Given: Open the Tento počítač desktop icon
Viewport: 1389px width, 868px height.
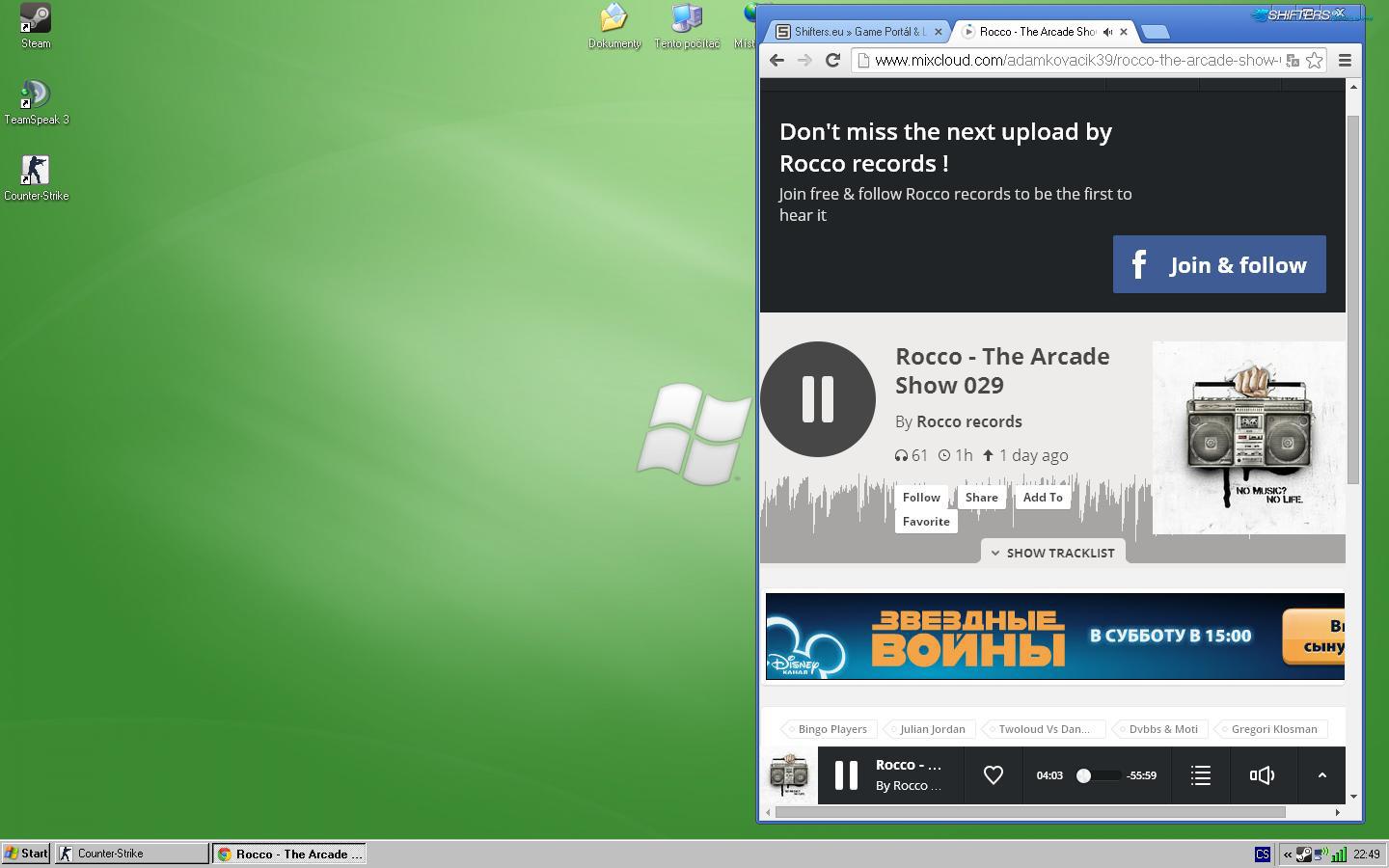Looking at the screenshot, I should (x=687, y=26).
